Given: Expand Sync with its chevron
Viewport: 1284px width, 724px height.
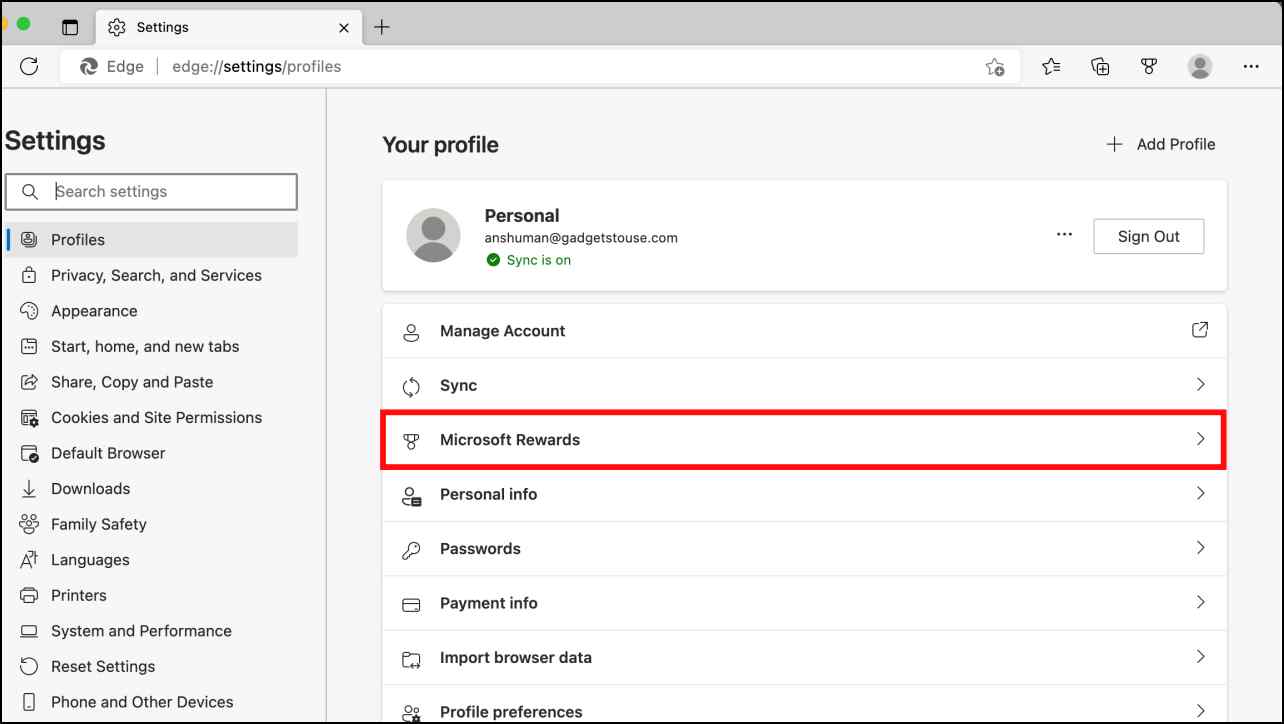Looking at the screenshot, I should (x=1201, y=384).
